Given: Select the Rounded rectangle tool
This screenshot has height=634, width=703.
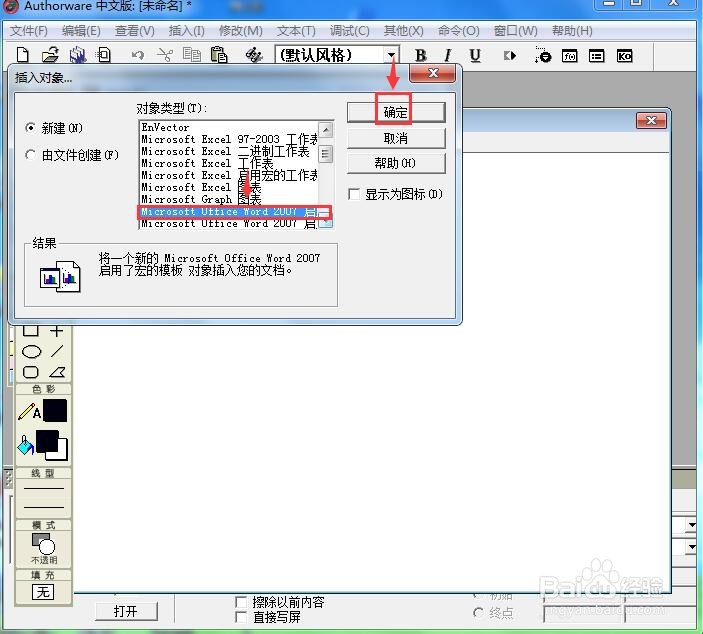Looking at the screenshot, I should pyautogui.click(x=30, y=372).
